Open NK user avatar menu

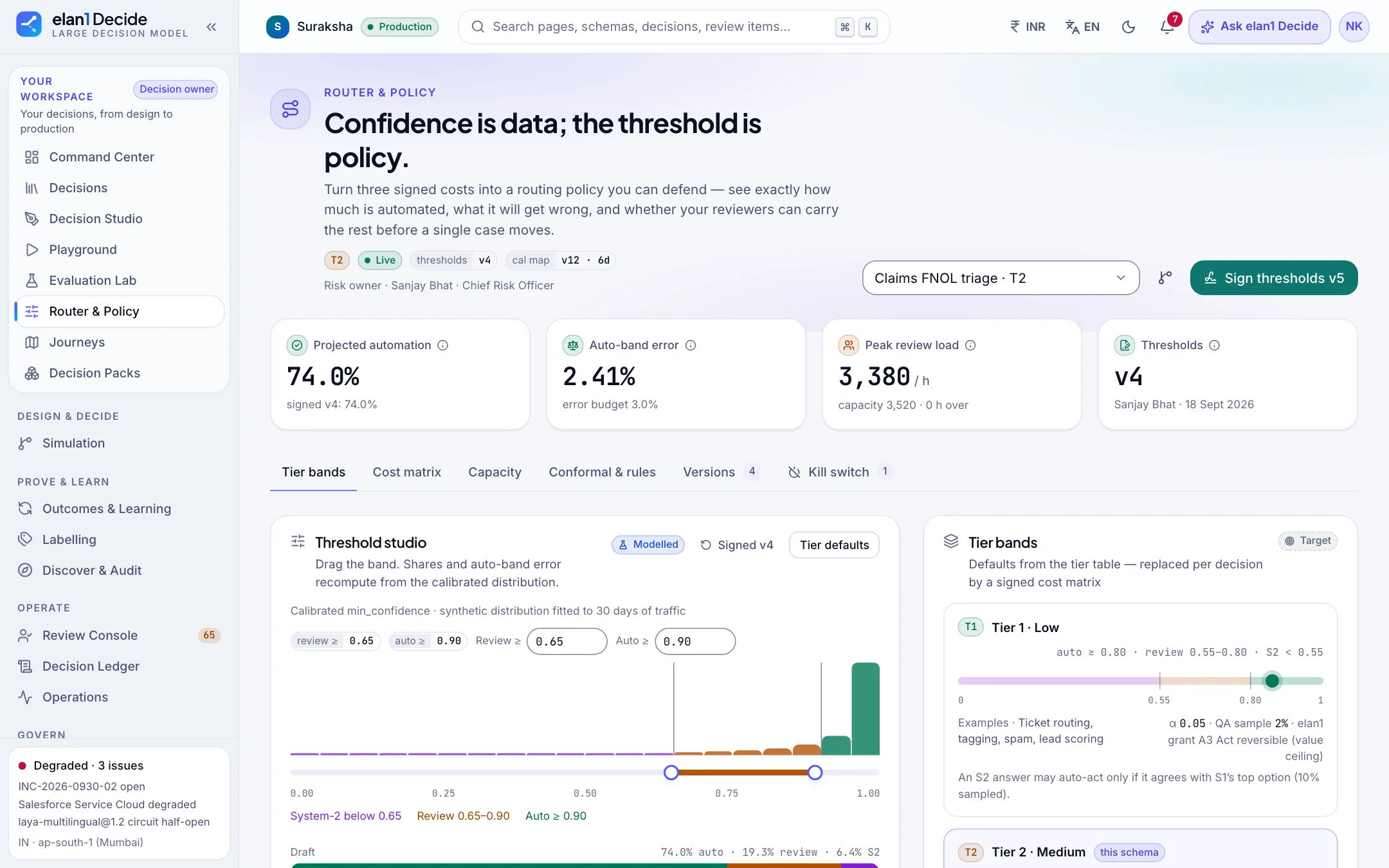coord(1354,27)
